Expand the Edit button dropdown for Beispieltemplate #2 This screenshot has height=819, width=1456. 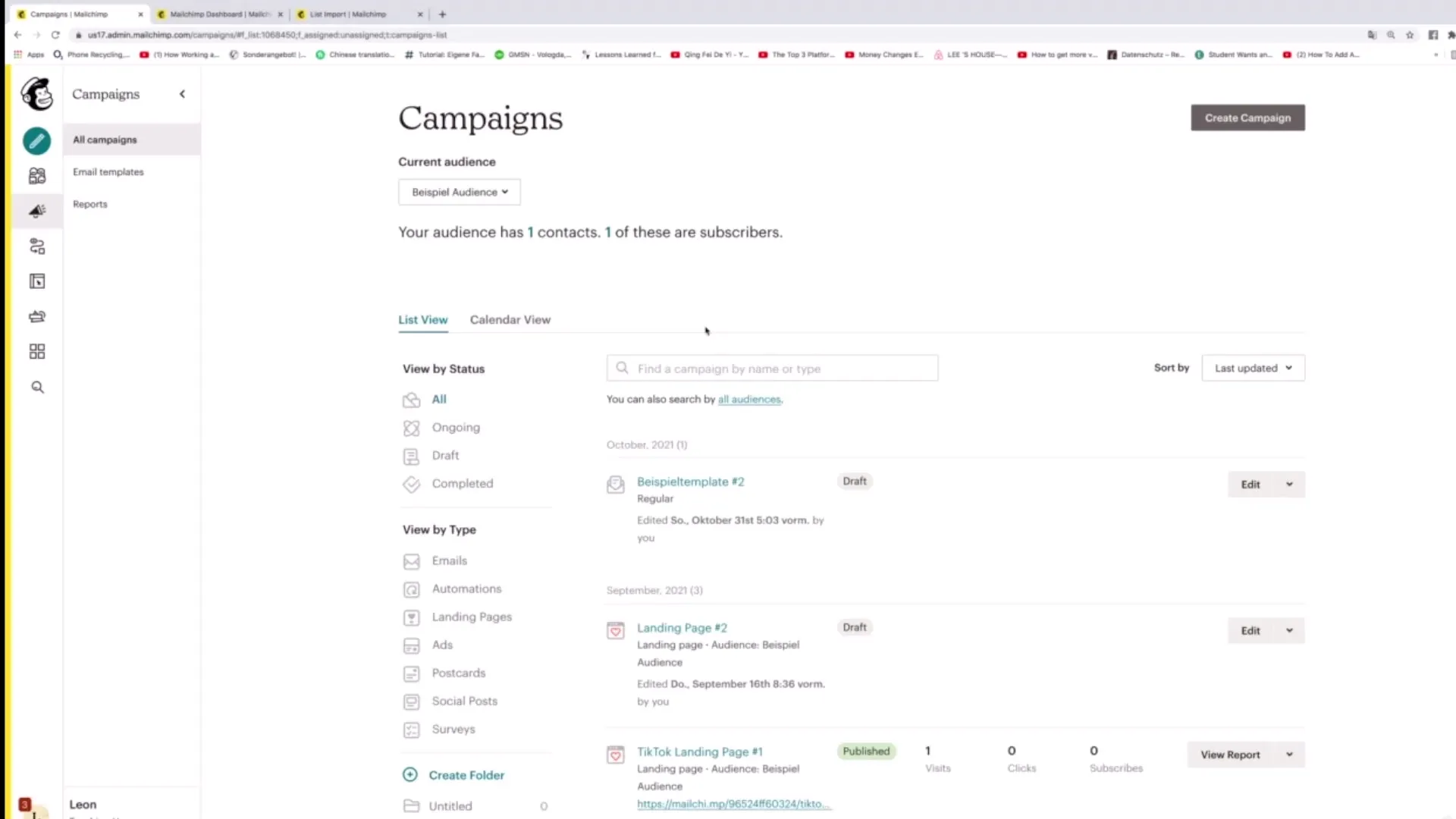point(1289,484)
